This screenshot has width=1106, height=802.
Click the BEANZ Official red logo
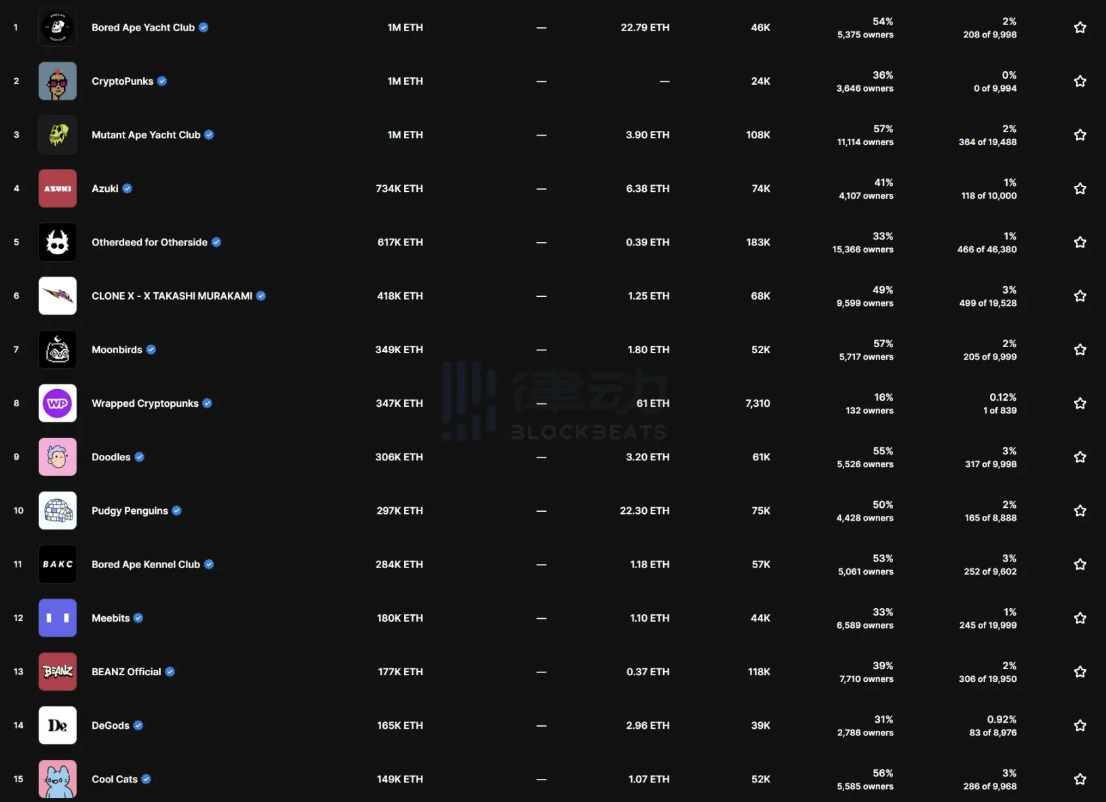pos(57,672)
